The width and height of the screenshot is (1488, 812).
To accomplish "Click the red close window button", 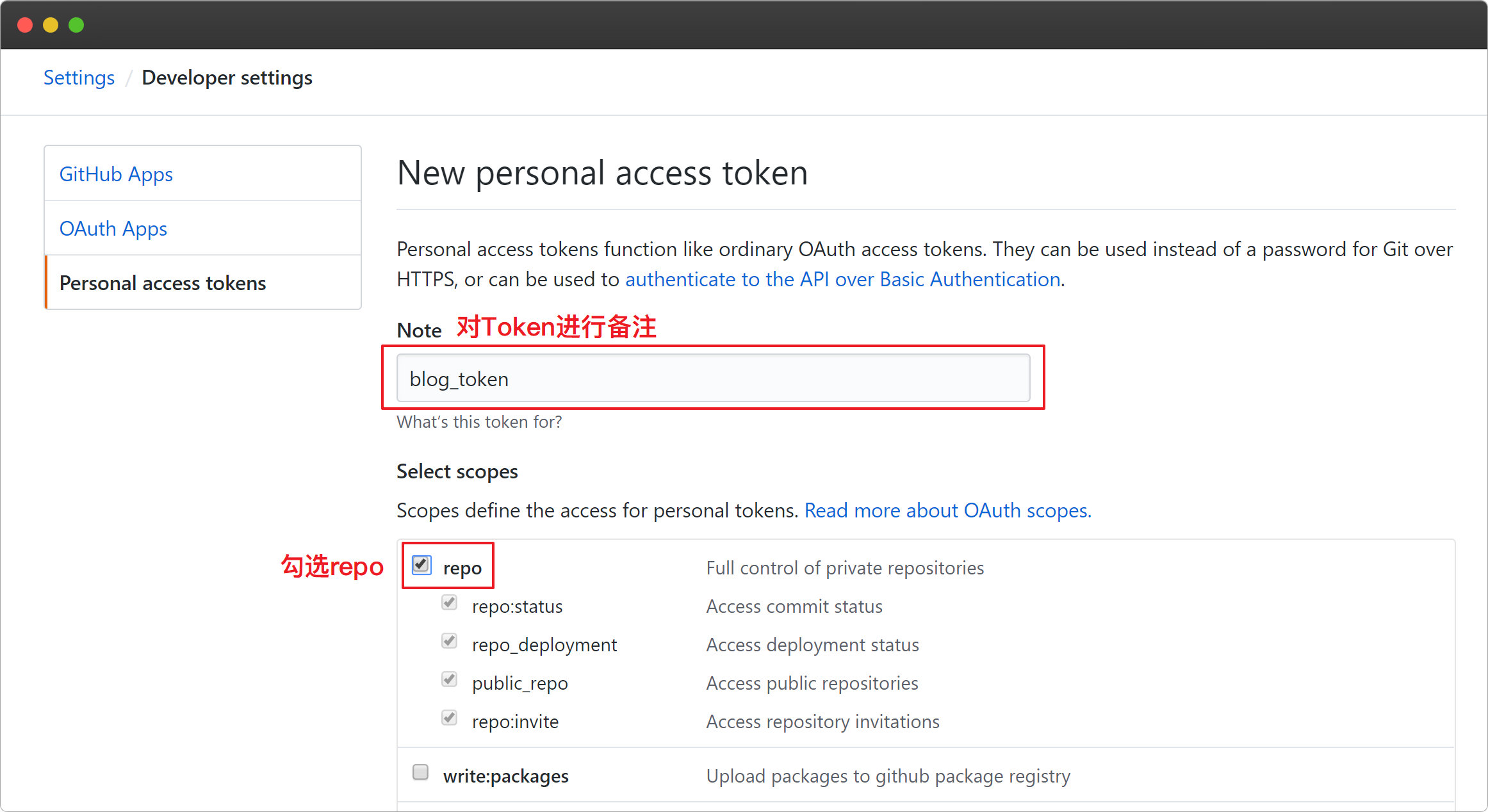I will pos(25,25).
